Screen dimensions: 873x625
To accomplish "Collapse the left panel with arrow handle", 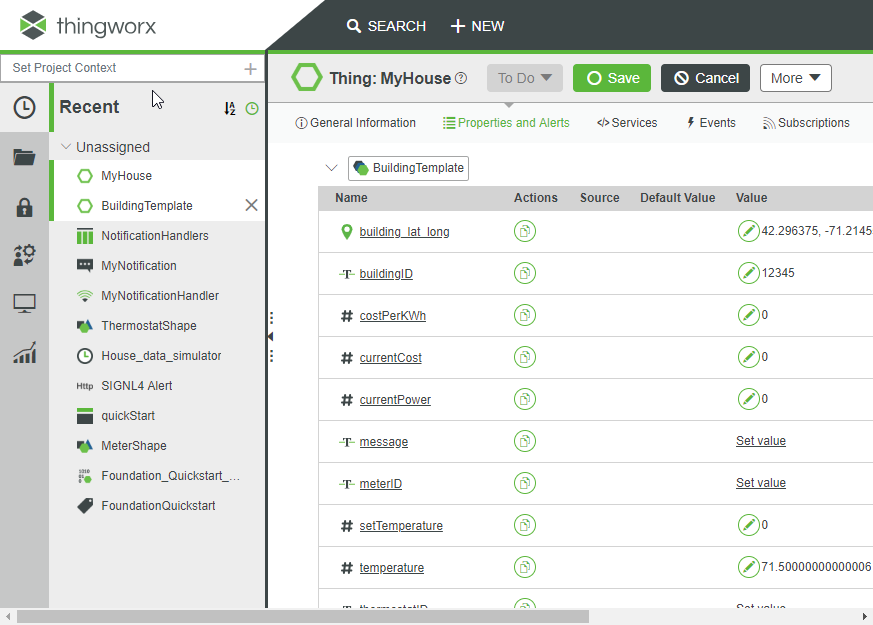I will click(271, 337).
